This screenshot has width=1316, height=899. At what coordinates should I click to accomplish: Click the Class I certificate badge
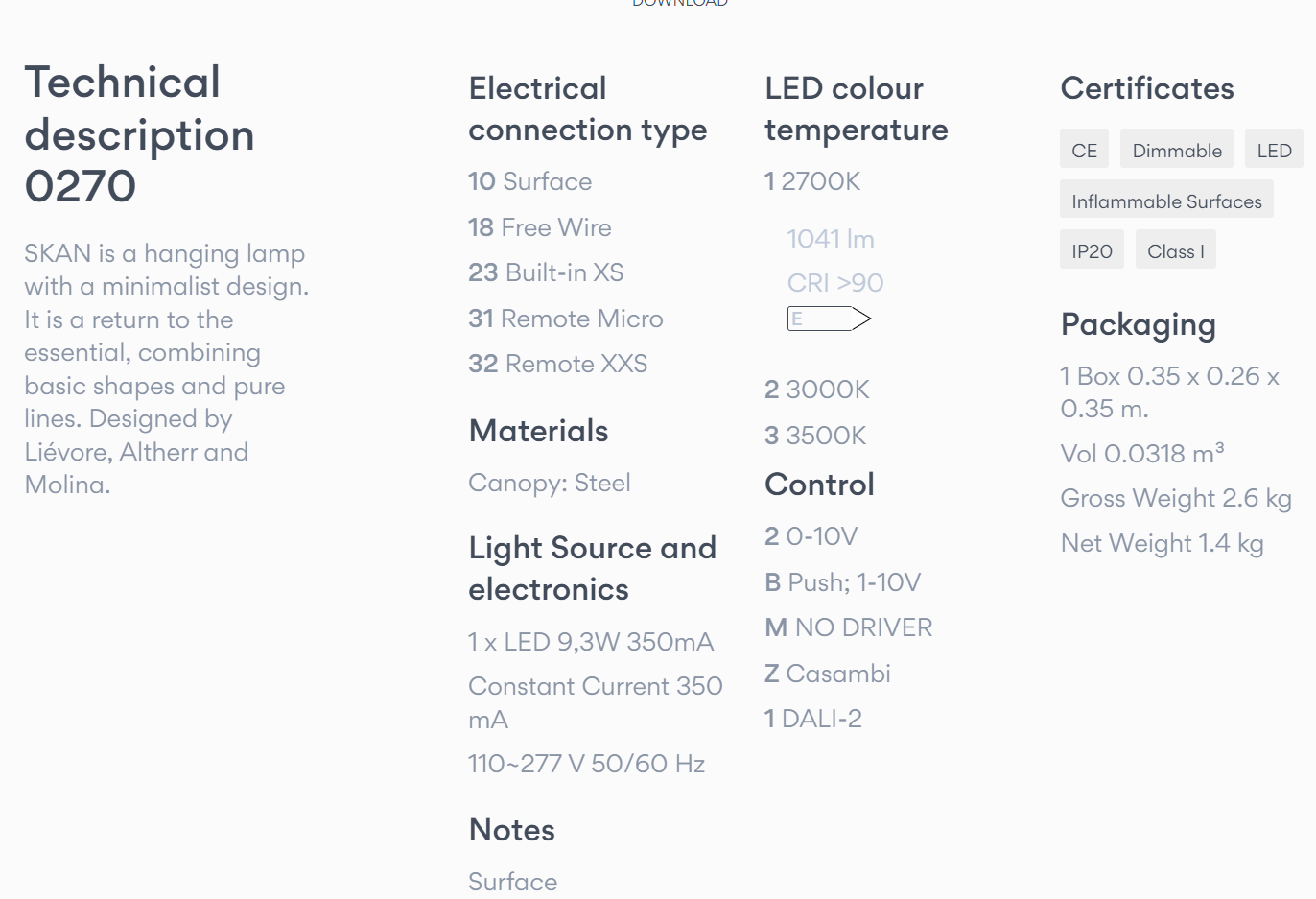pyautogui.click(x=1175, y=251)
